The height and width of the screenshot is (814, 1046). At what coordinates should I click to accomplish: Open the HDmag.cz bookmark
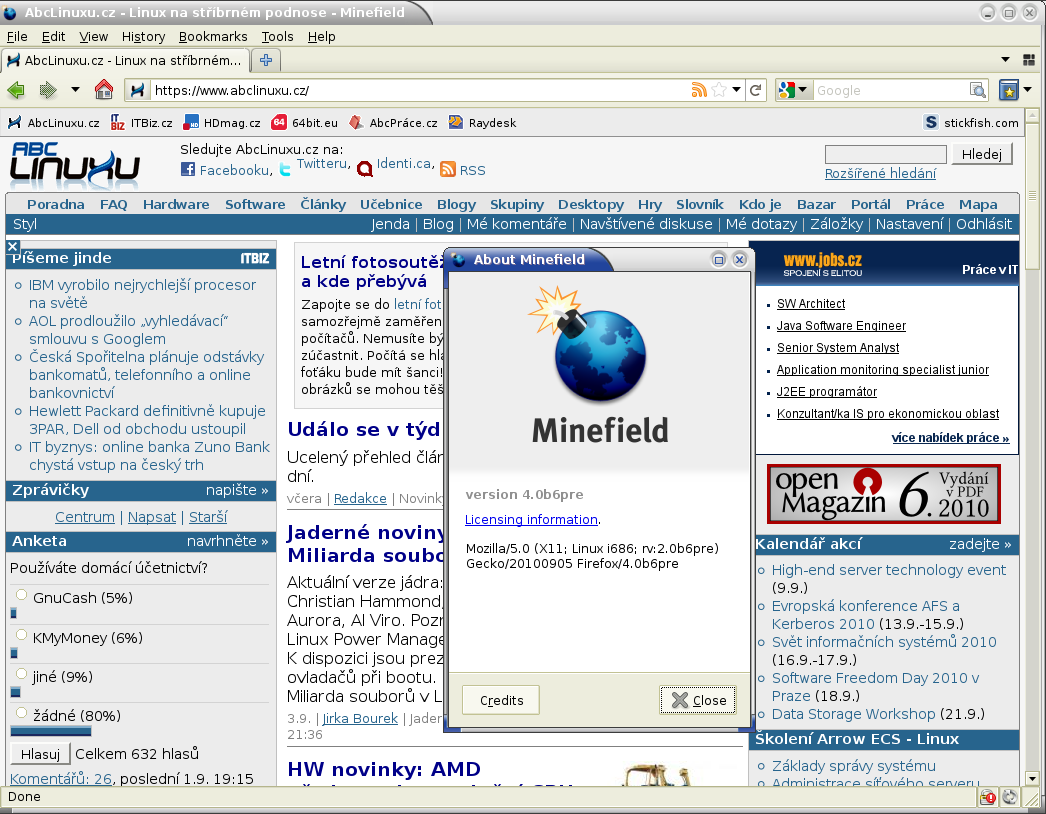222,123
